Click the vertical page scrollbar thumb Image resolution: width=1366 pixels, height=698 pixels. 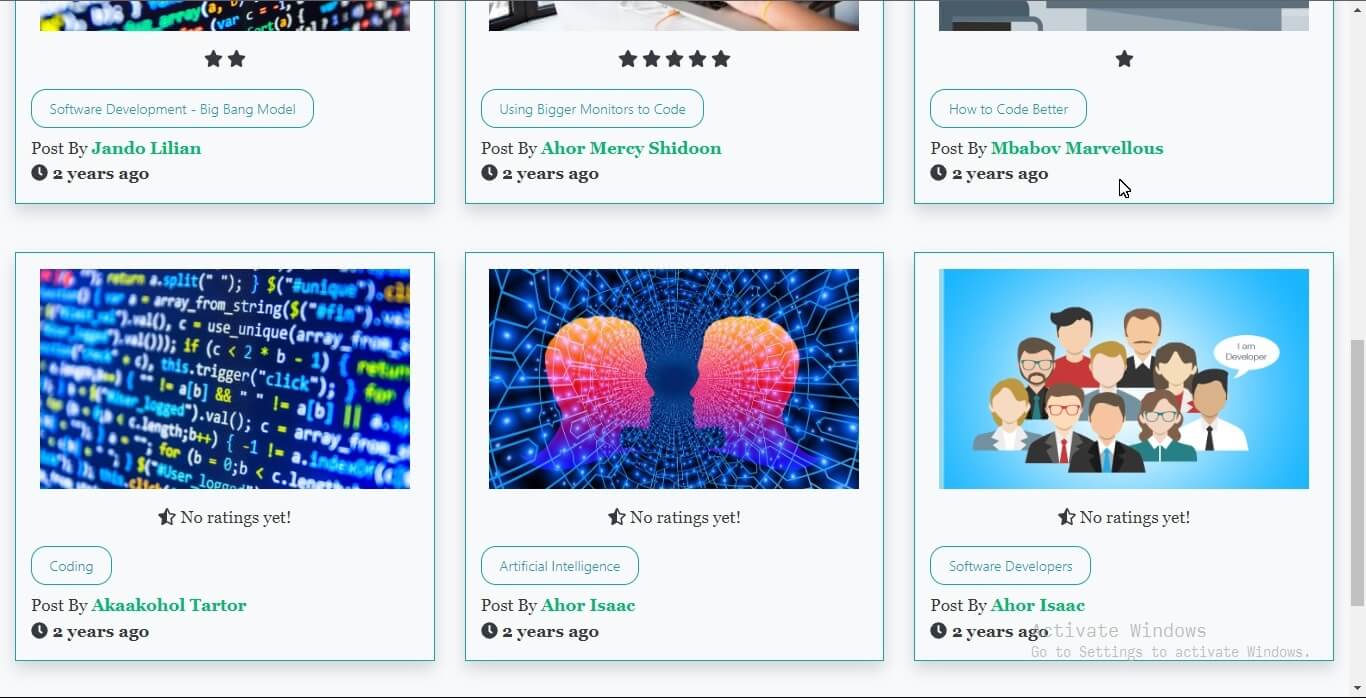coord(1357,472)
